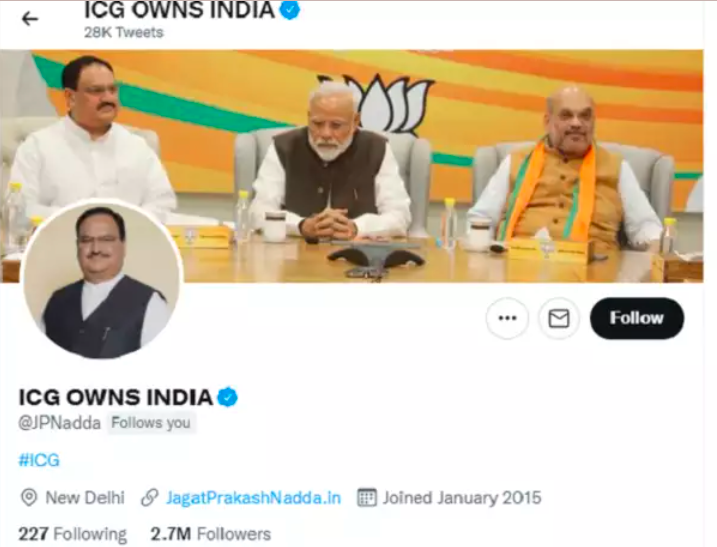Click the New Delhi location text
The height and width of the screenshot is (547, 717).
coord(85,498)
